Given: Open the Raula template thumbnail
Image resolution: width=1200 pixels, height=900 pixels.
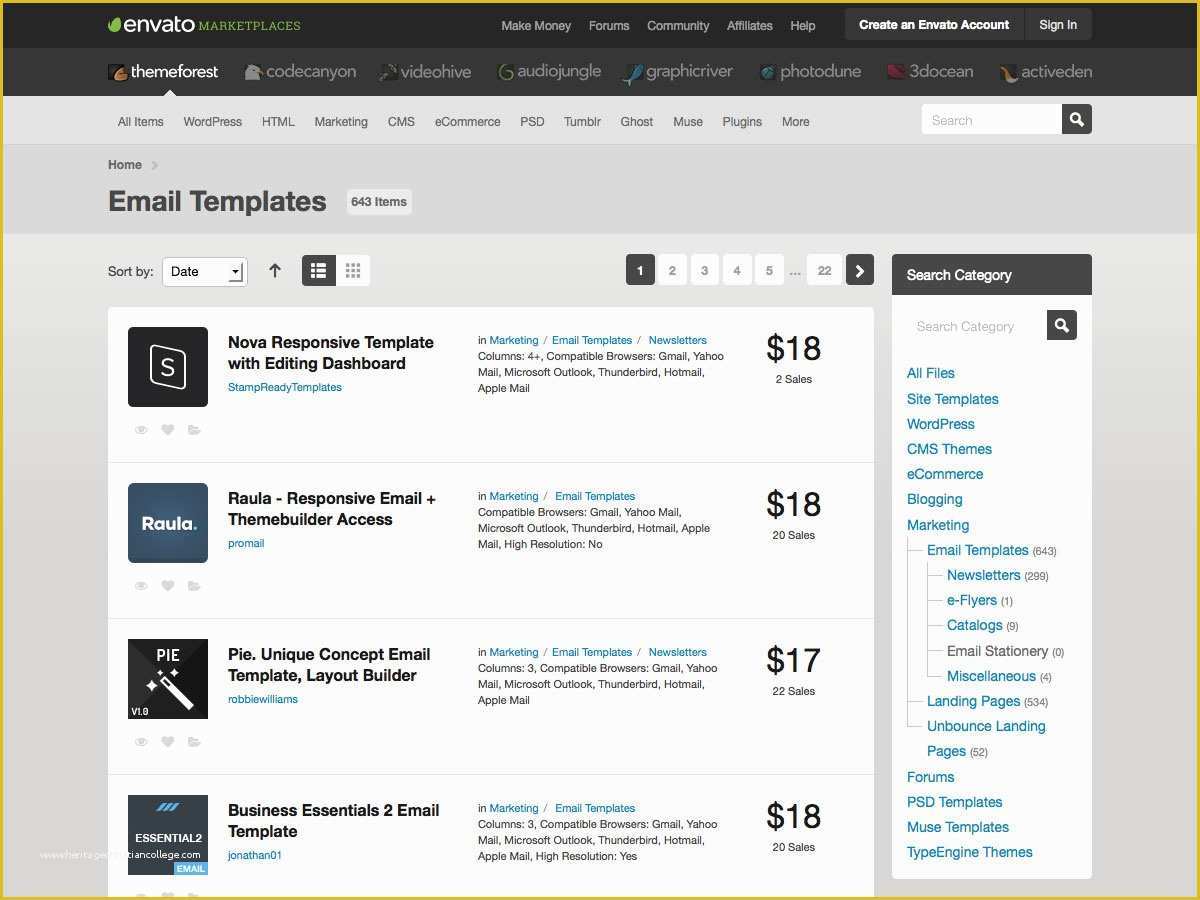Looking at the screenshot, I should coord(168,523).
